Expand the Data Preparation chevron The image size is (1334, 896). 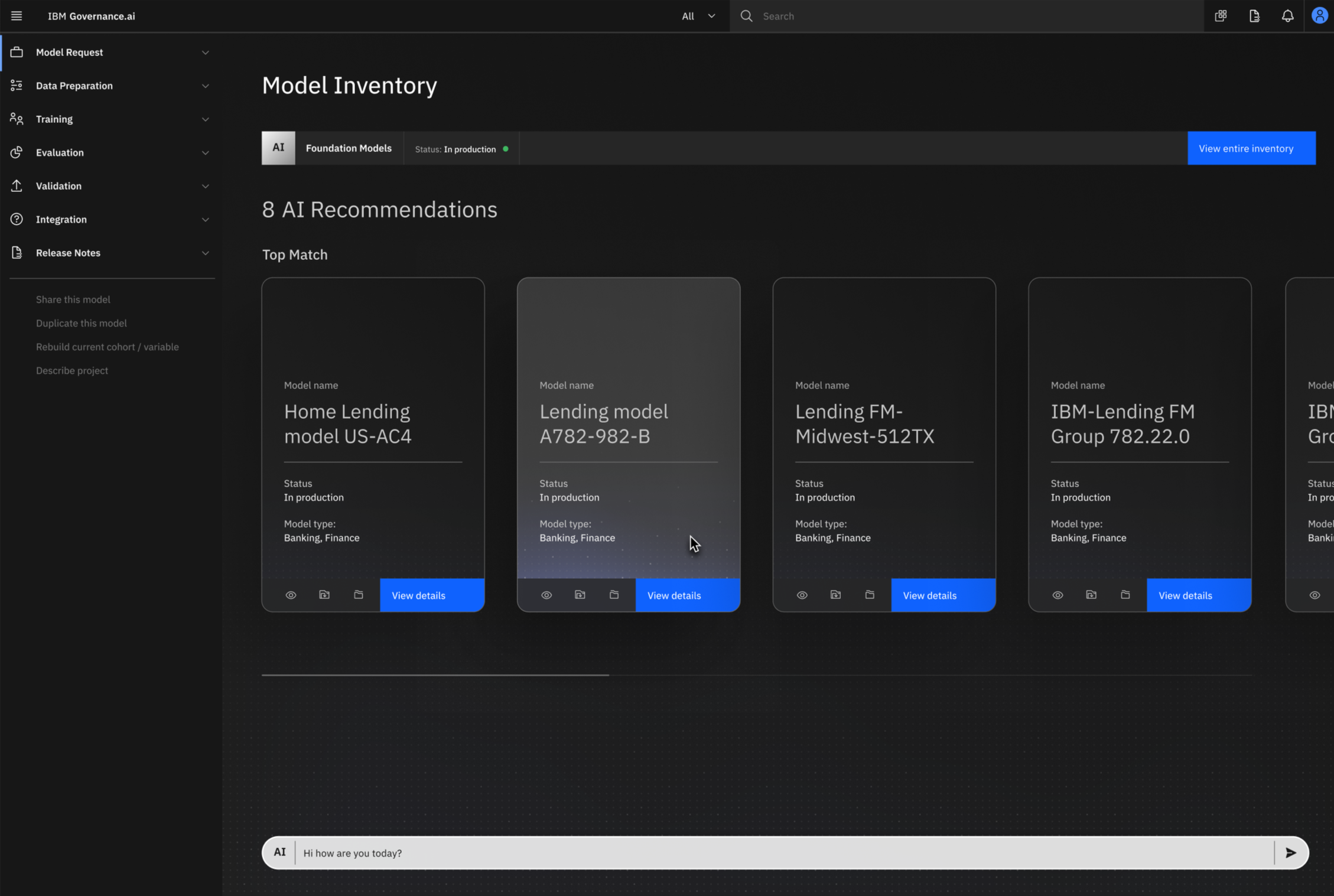pyautogui.click(x=205, y=86)
